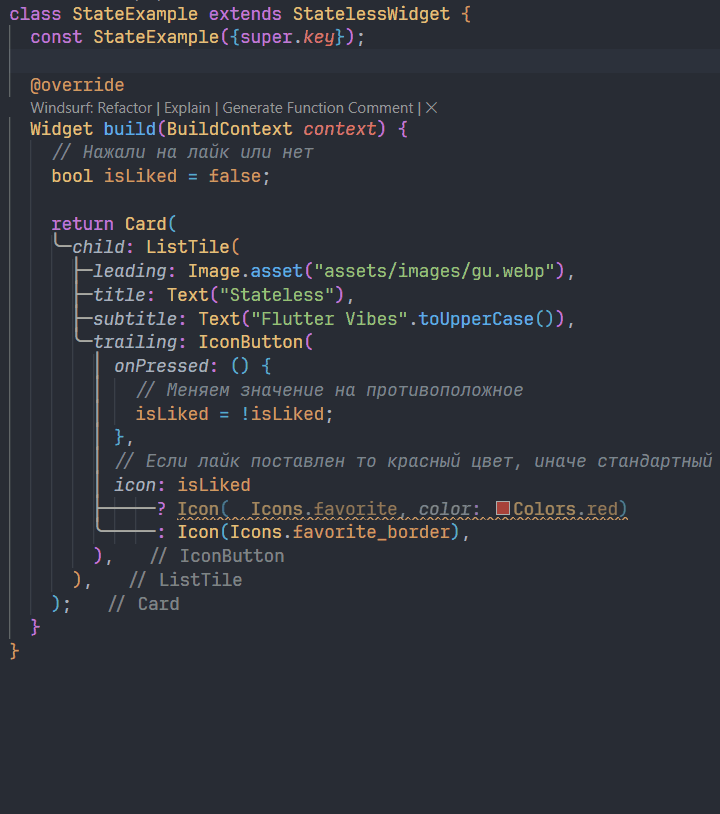This screenshot has width=720, height=814.
Task: Open the red color swatch before Colors.red
Action: (503, 509)
